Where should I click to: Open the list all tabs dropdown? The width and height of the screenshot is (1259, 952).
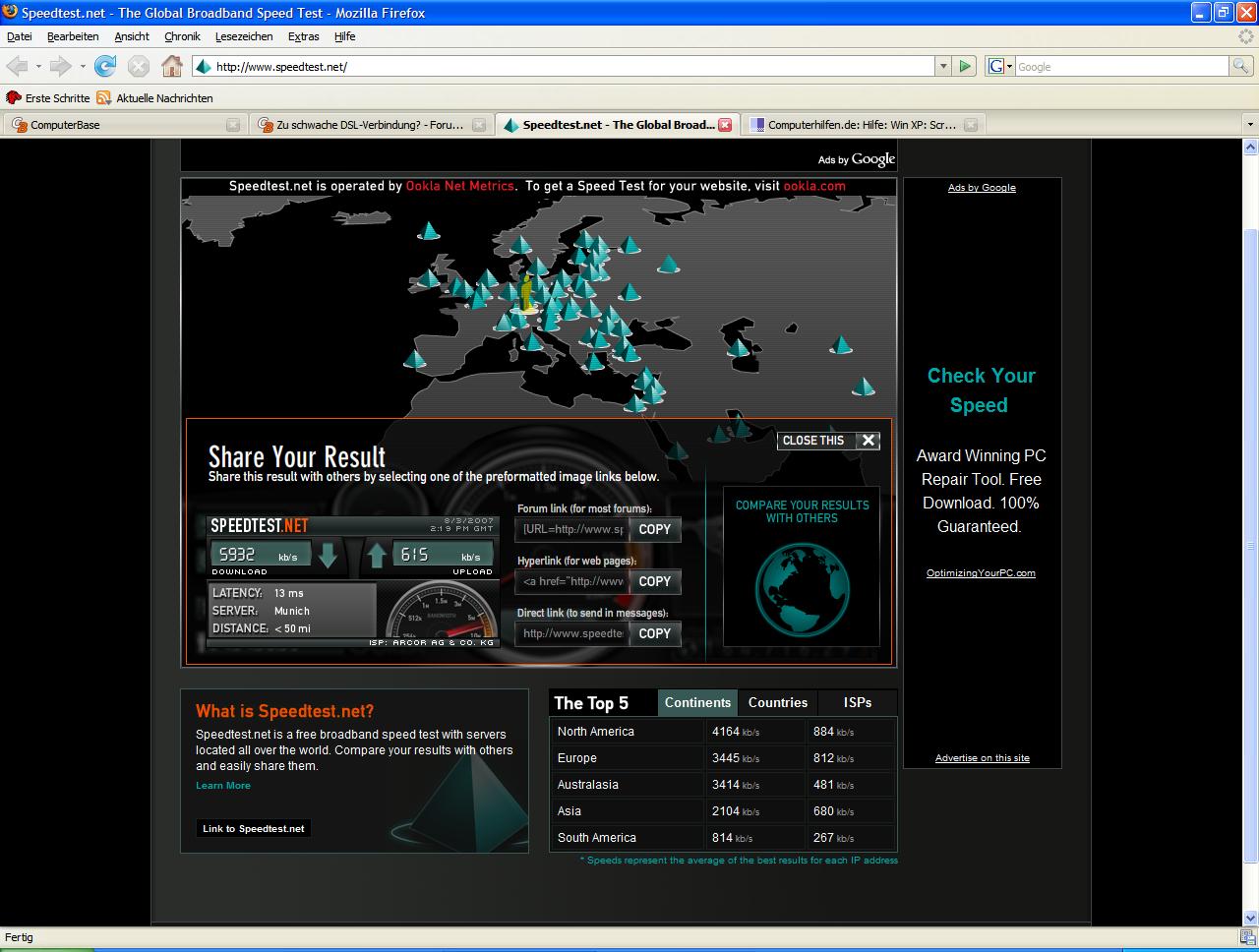click(x=1250, y=125)
